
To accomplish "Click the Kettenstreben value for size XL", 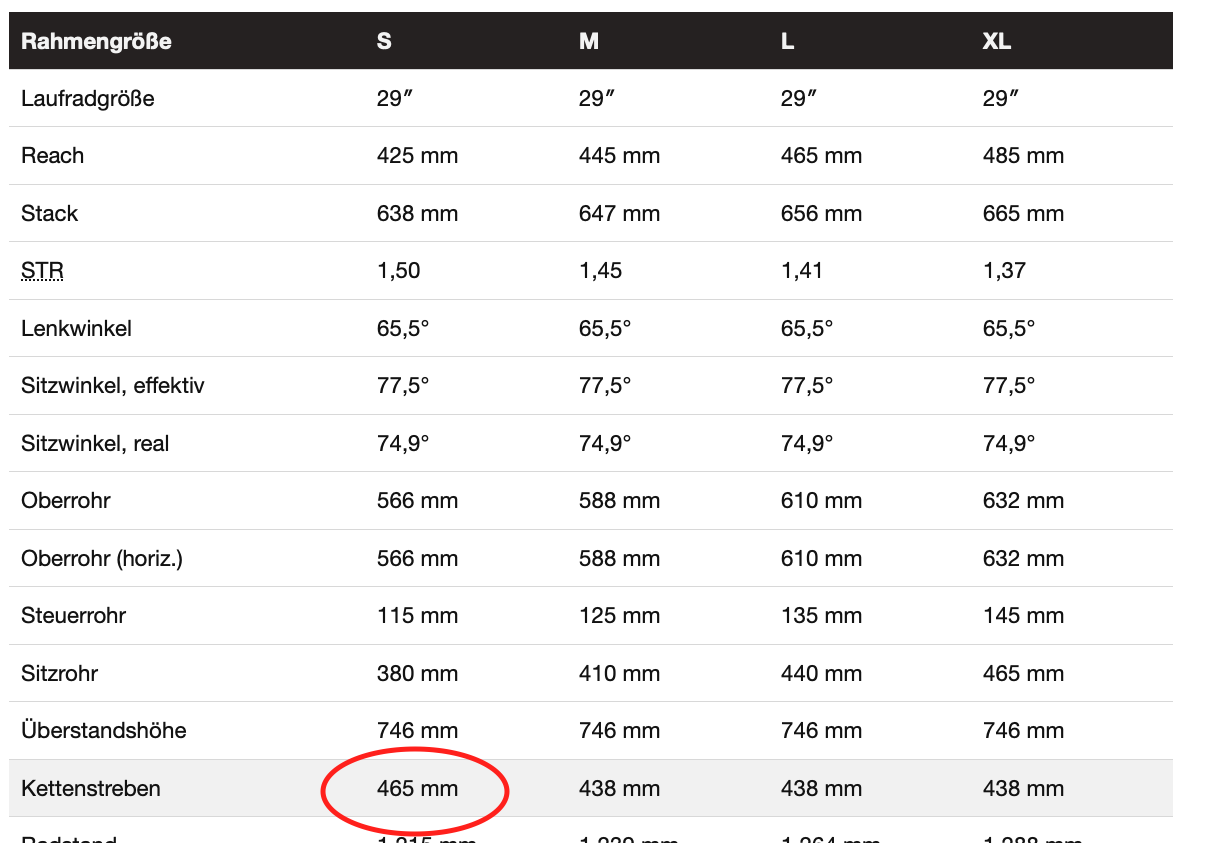I will [x=1023, y=789].
